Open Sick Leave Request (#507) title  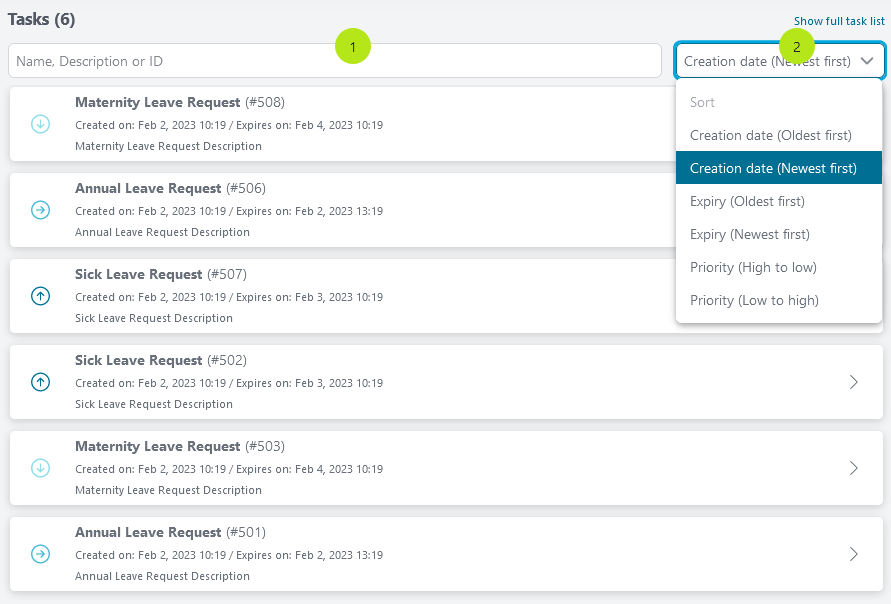[x=161, y=274]
